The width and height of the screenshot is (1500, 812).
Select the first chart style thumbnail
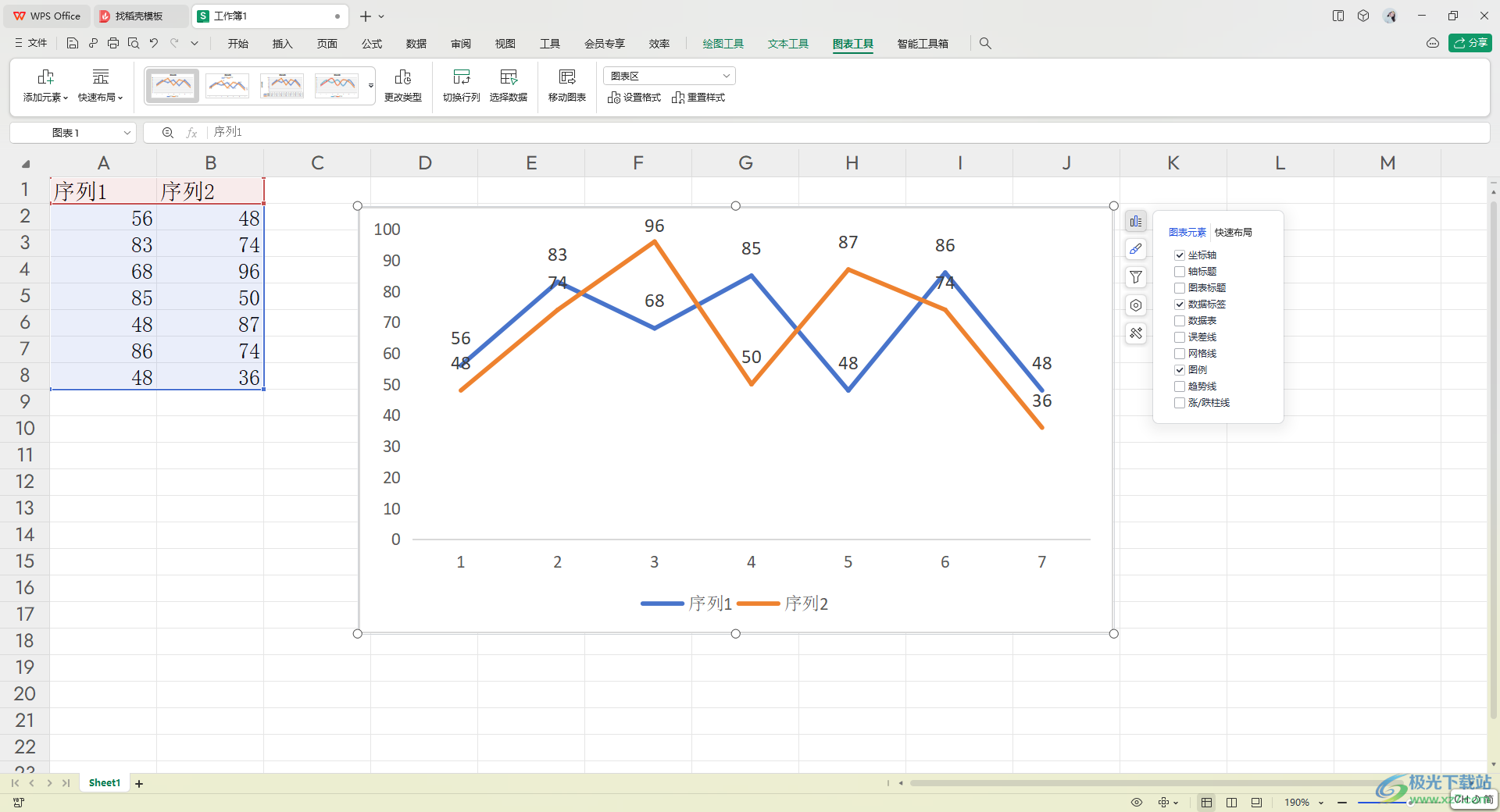click(173, 85)
